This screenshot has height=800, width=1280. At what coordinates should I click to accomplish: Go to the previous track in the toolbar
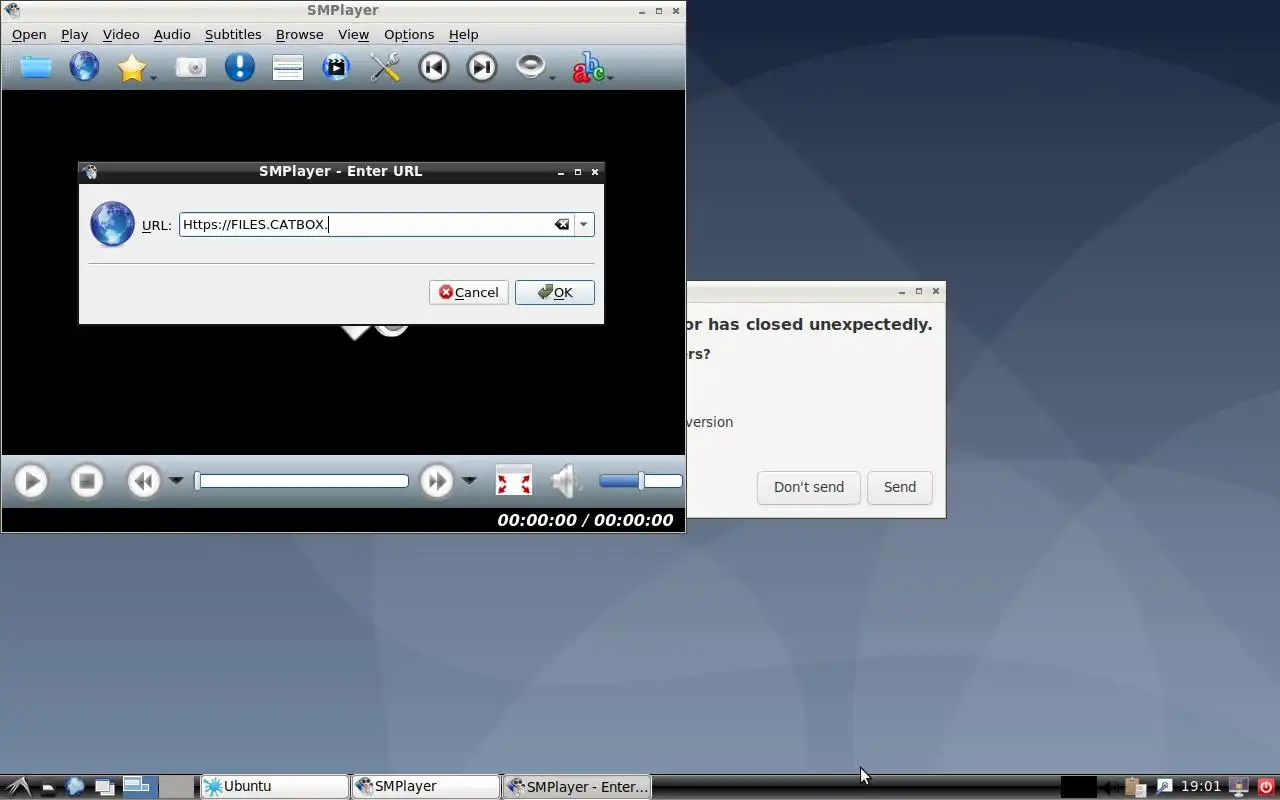click(x=433, y=68)
